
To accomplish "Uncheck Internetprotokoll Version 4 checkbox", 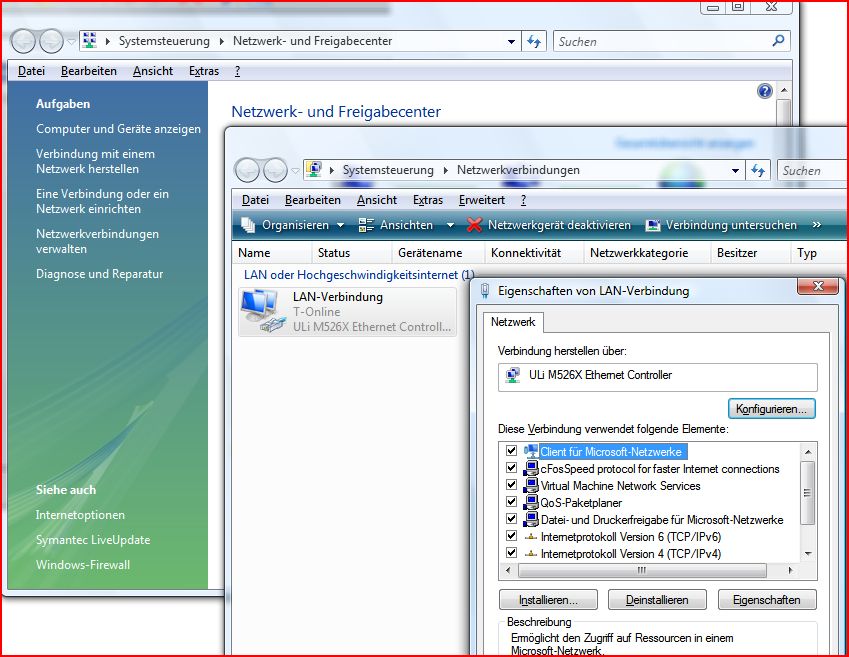I will tap(511, 553).
